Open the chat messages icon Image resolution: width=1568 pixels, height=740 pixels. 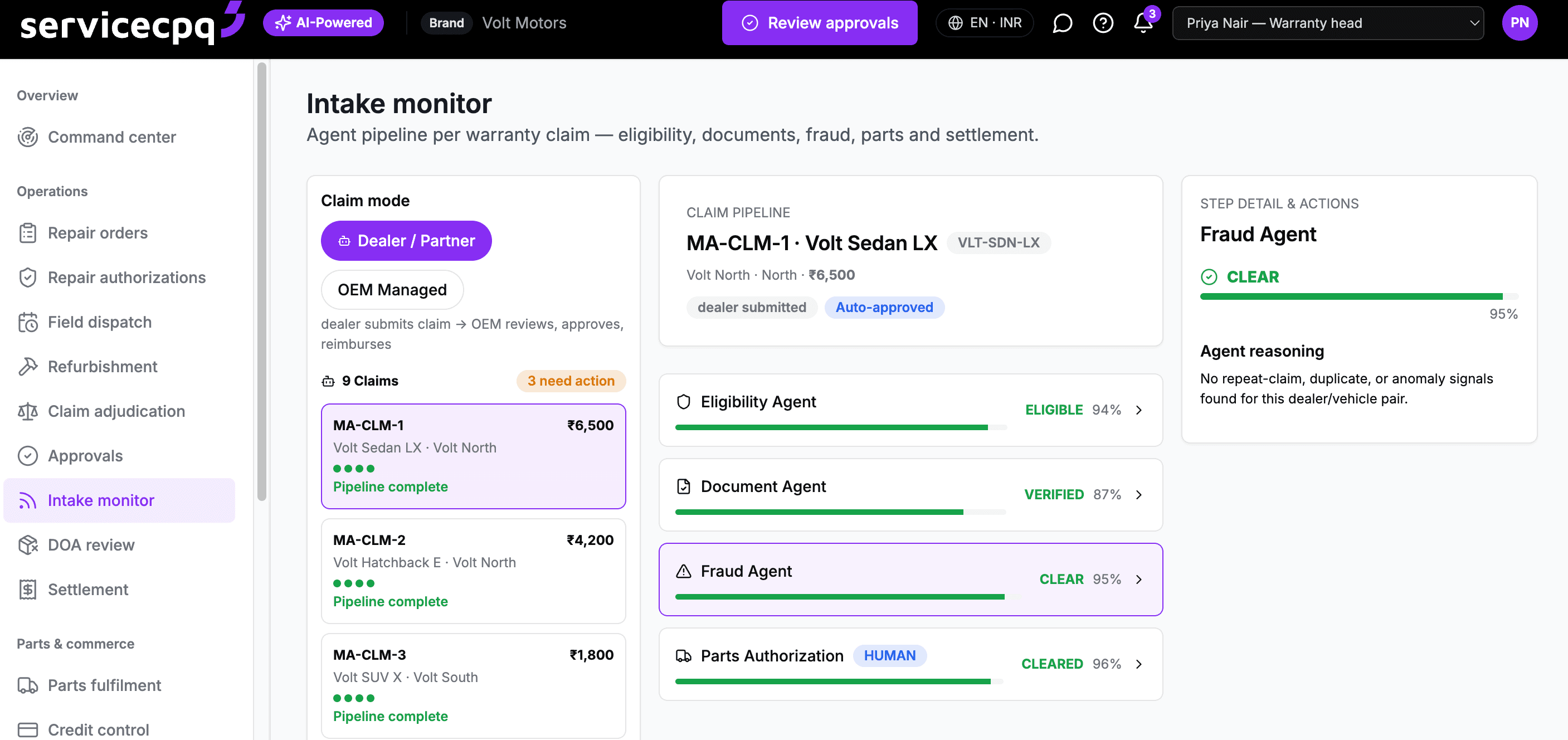pyautogui.click(x=1062, y=23)
